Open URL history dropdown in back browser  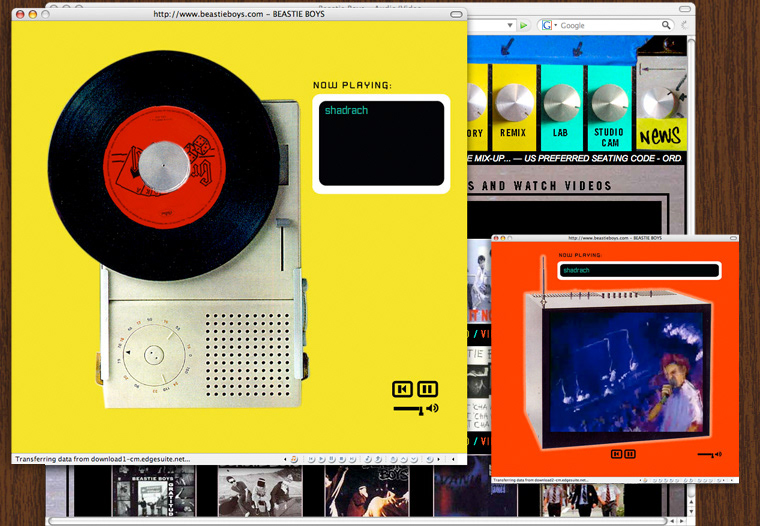click(x=510, y=25)
